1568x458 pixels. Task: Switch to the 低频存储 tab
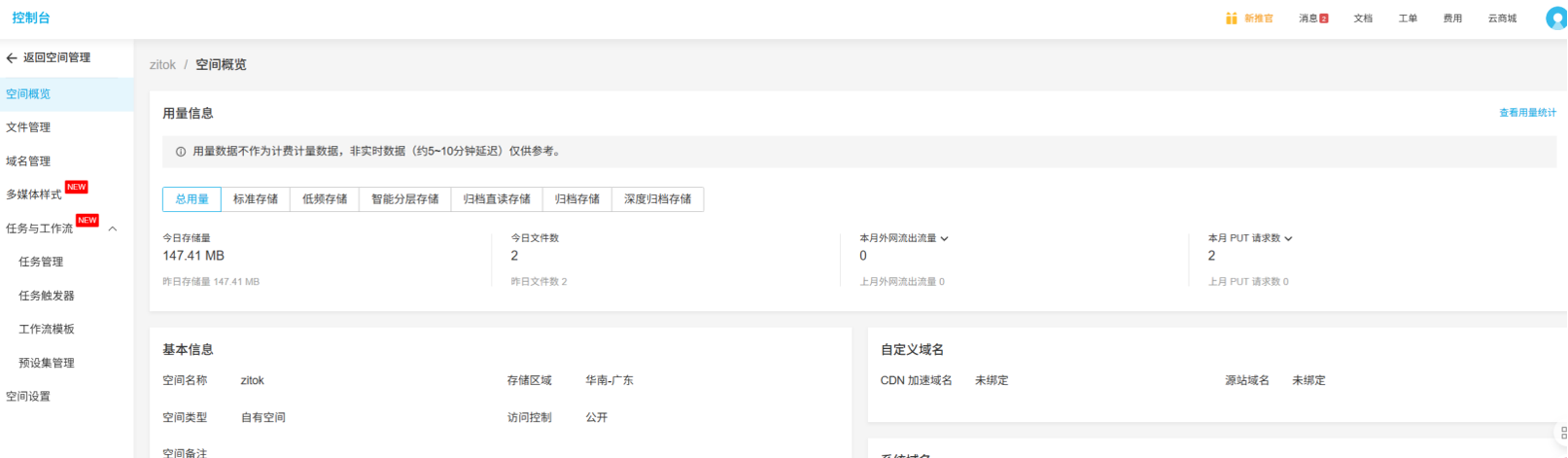tap(325, 199)
